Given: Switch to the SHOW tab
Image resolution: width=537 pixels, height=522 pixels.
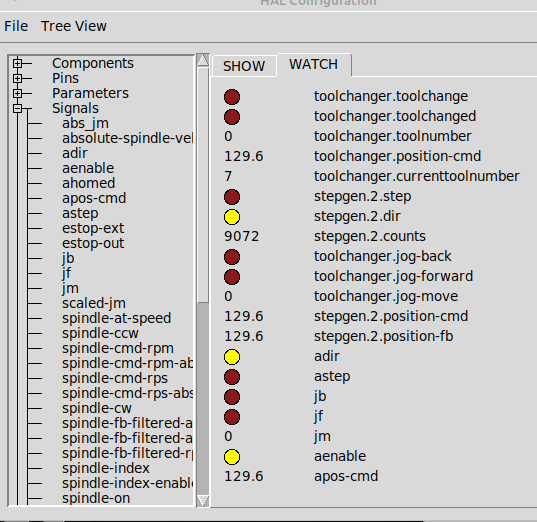Looking at the screenshot, I should (244, 66).
